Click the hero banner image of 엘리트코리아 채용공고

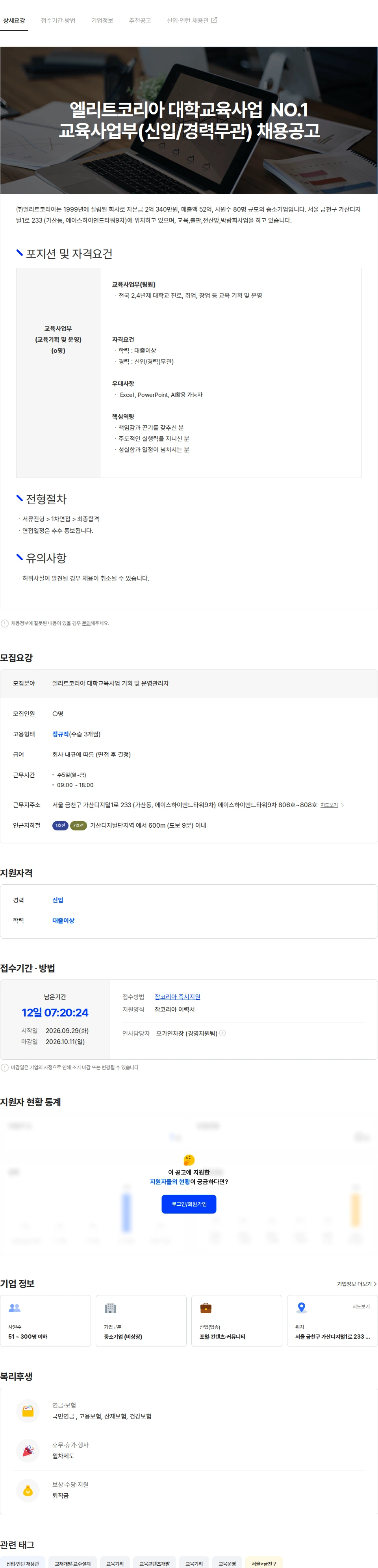pos(189,120)
